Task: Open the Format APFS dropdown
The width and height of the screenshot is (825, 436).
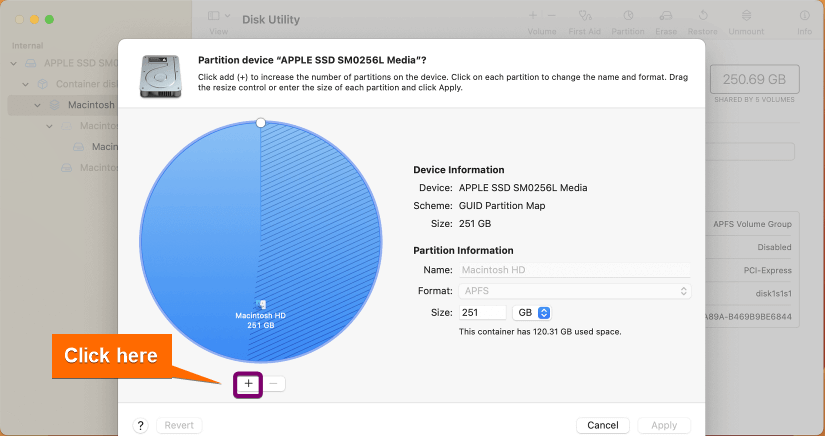Action: (575, 291)
